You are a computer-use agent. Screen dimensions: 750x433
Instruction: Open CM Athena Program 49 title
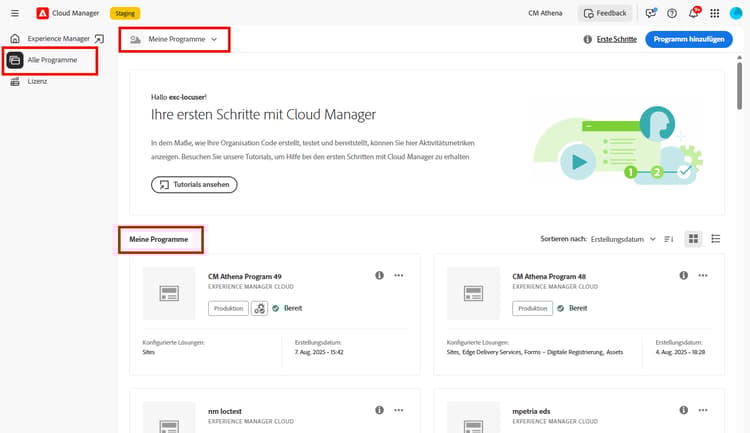[x=244, y=277]
